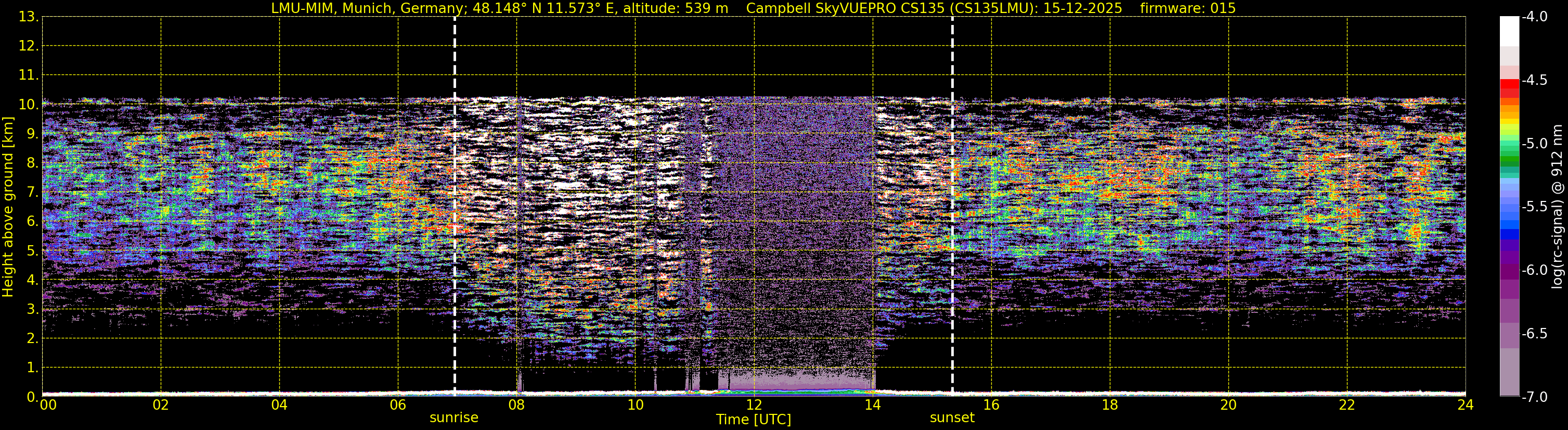Click the time axis tick '24'
The height and width of the screenshot is (430, 1568).
click(1466, 405)
